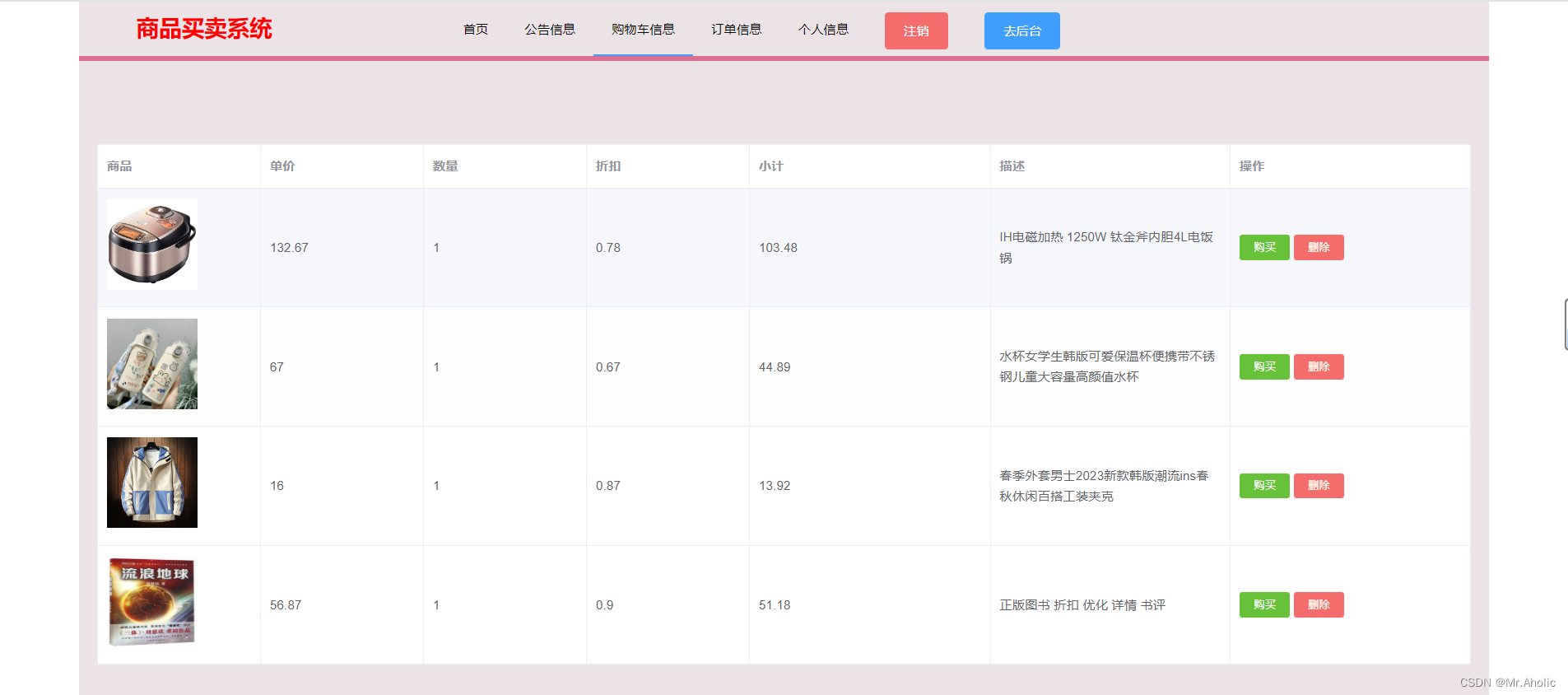Open the 公告信息 menu item
1568x695 pixels.
click(x=550, y=30)
